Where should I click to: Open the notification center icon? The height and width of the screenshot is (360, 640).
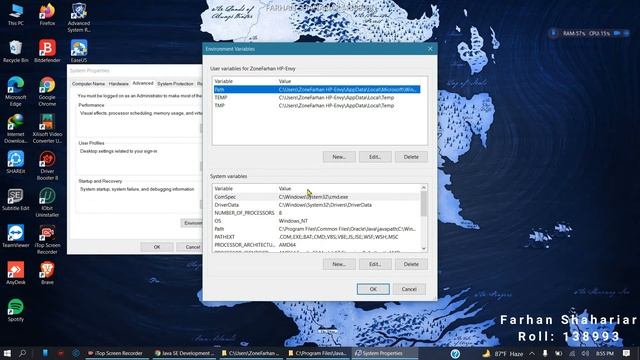(627, 353)
